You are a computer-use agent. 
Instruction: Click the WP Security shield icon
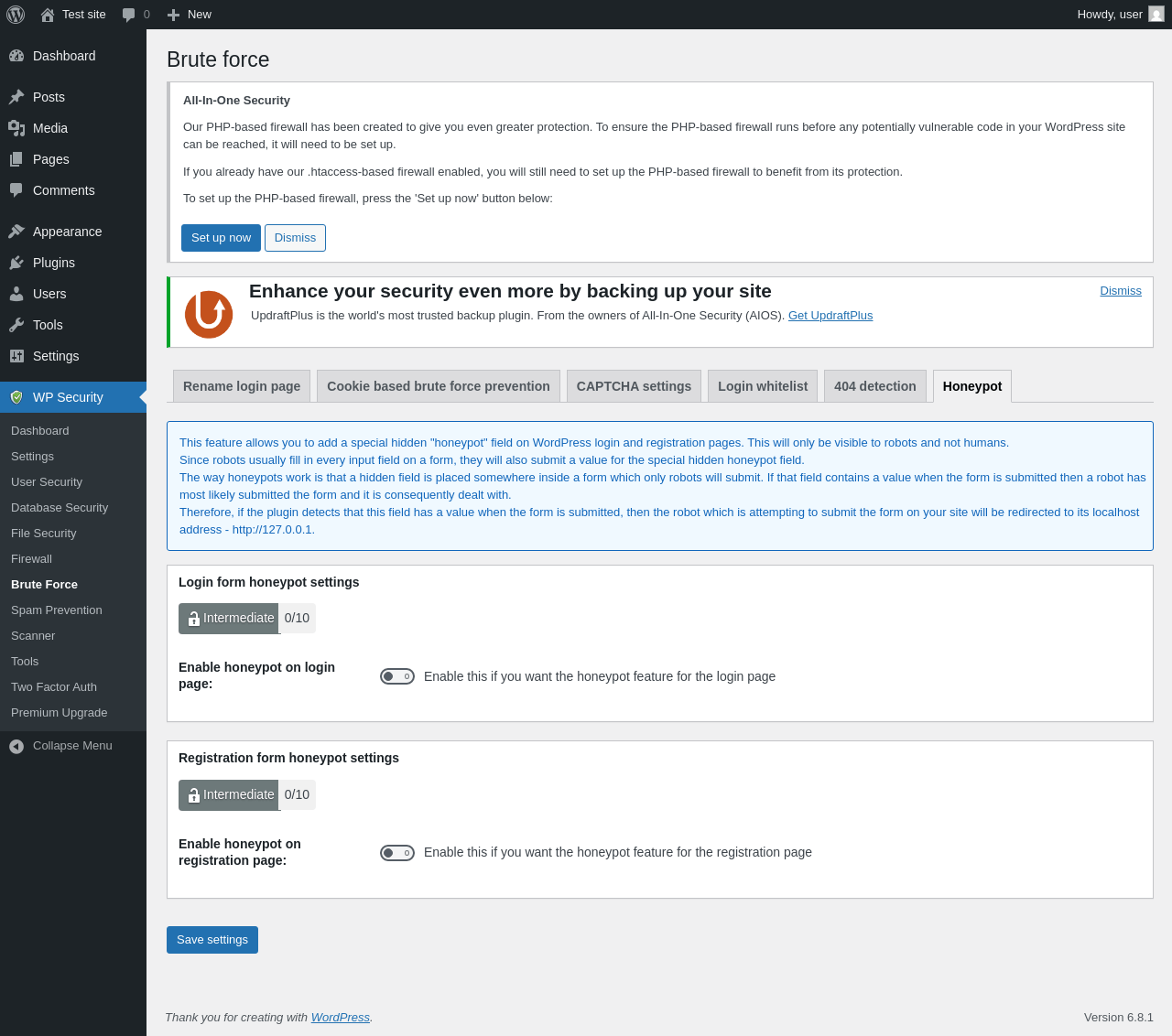coord(16,397)
